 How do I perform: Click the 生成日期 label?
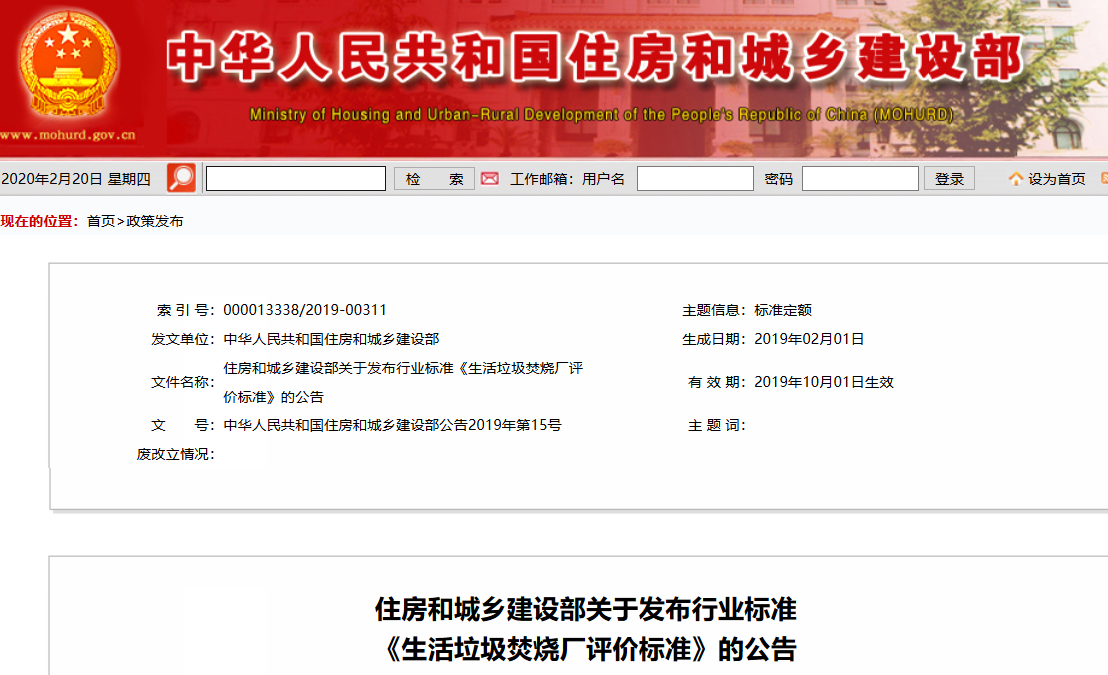point(714,339)
